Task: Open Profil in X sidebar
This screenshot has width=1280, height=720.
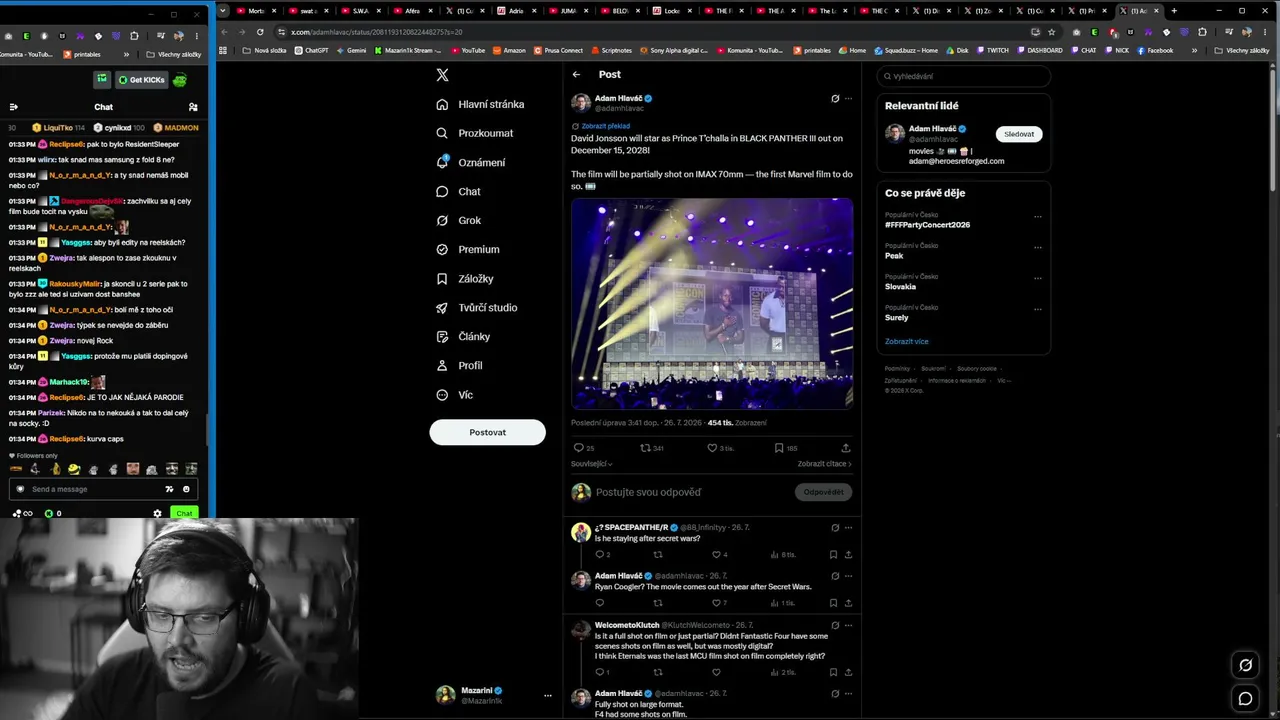Action: [459, 365]
